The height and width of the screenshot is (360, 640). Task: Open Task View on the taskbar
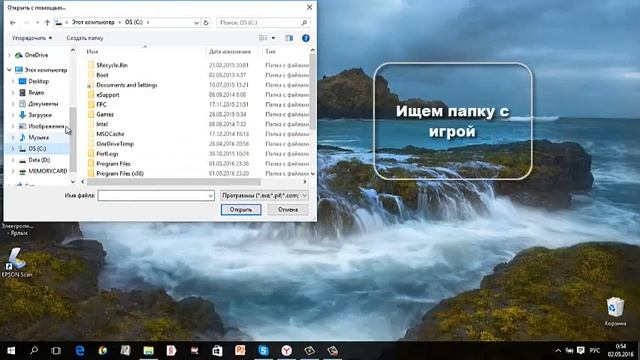pos(56,350)
